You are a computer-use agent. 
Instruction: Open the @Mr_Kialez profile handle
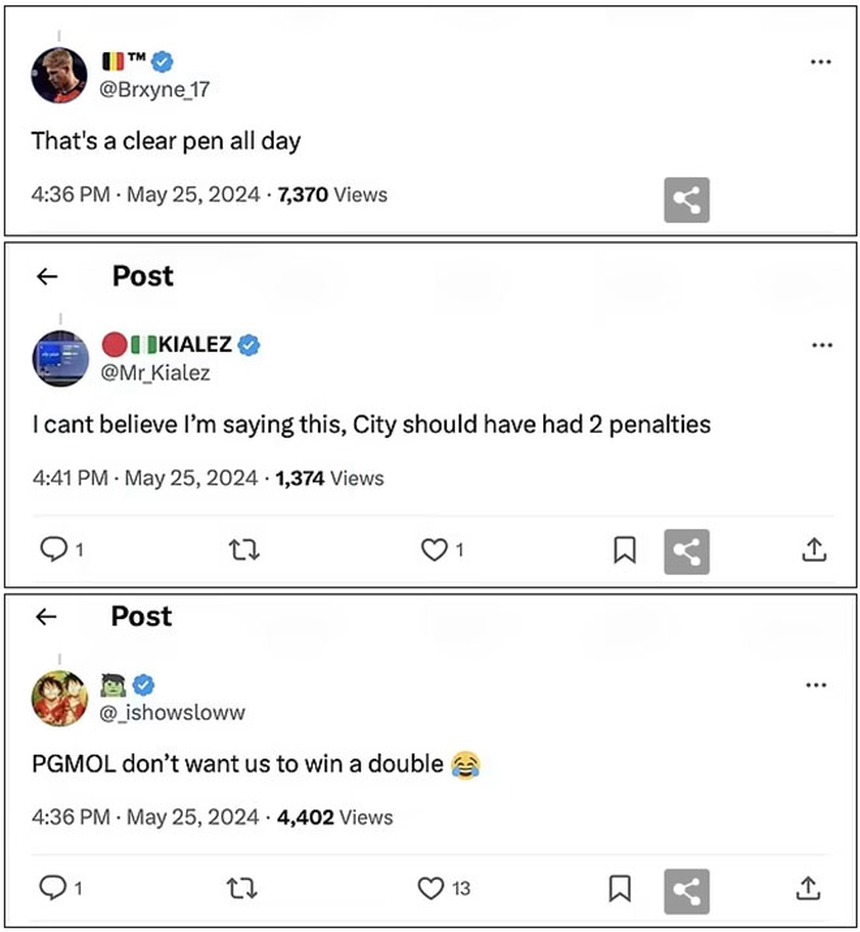tap(156, 372)
